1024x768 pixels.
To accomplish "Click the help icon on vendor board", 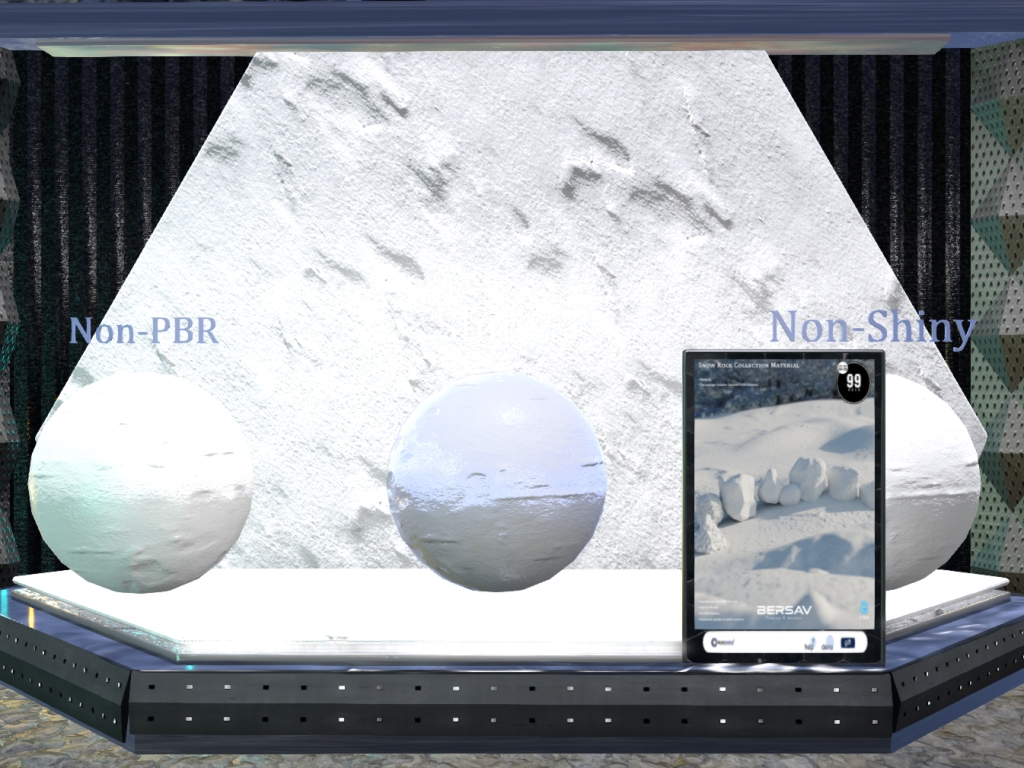I will coord(809,644).
